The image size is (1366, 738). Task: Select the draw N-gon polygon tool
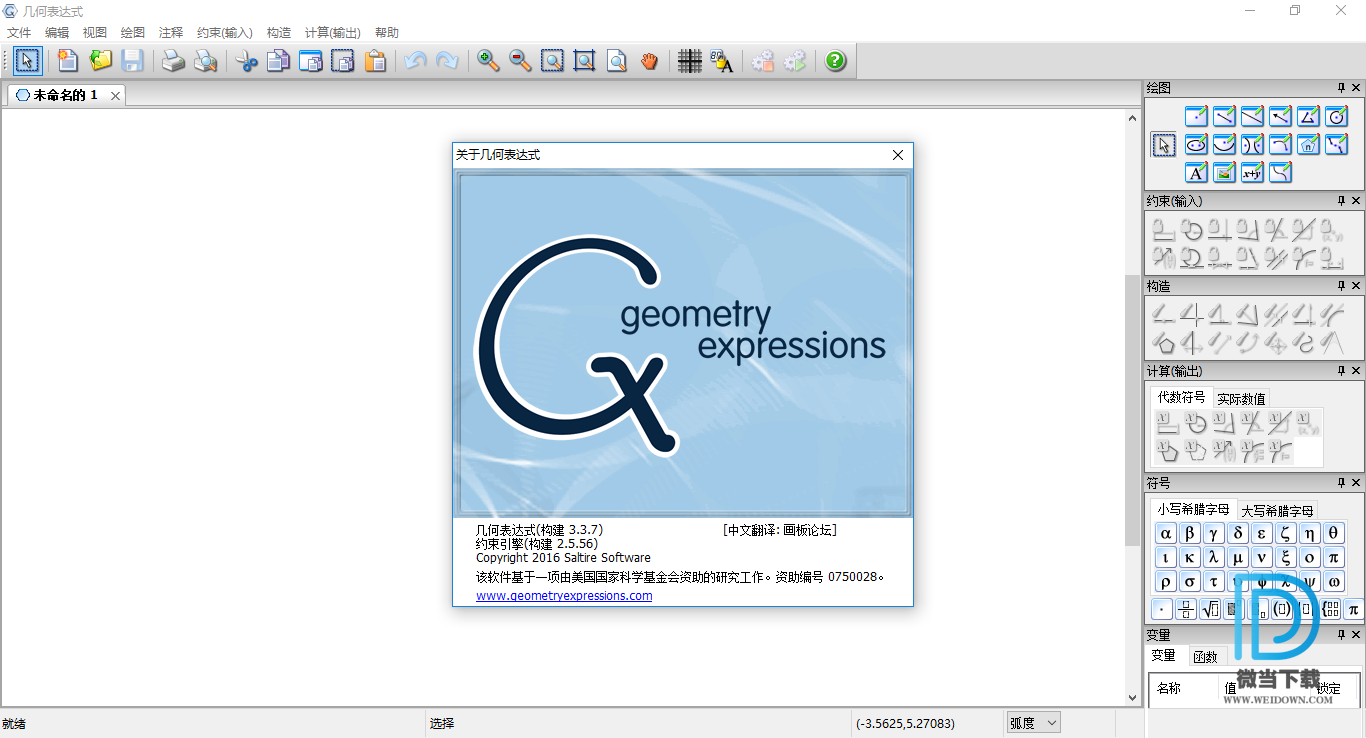[1308, 145]
